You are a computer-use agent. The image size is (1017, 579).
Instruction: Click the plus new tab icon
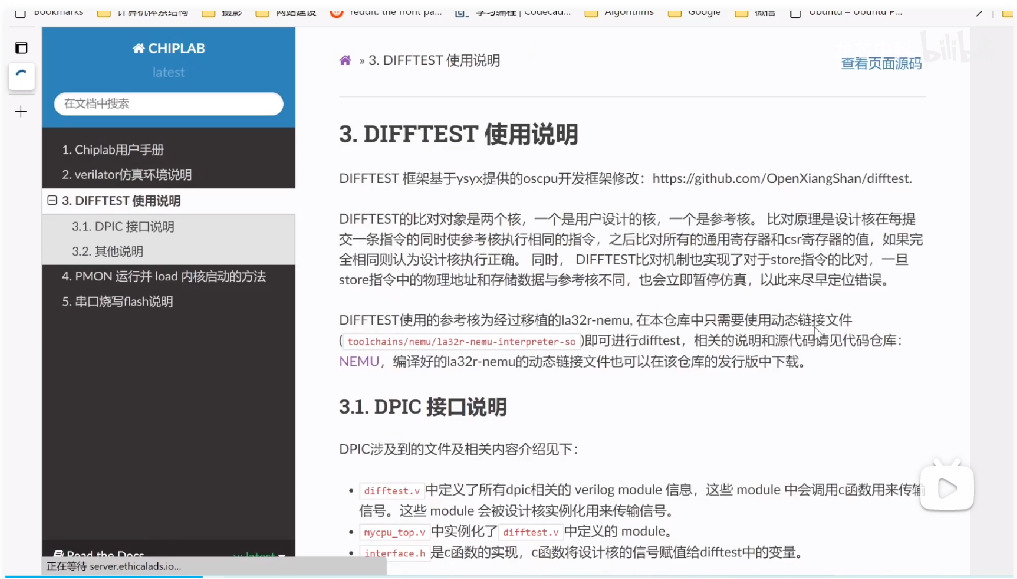[x=21, y=112]
